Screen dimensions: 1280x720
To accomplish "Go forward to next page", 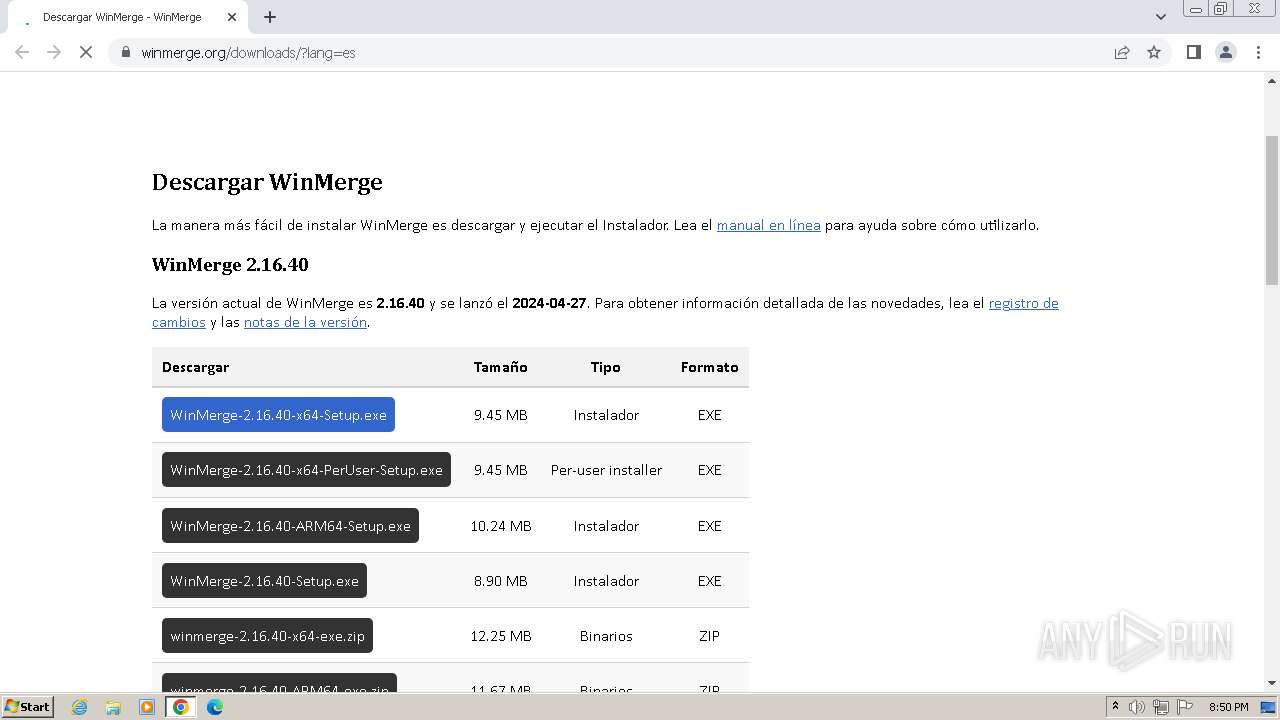I will point(54,52).
